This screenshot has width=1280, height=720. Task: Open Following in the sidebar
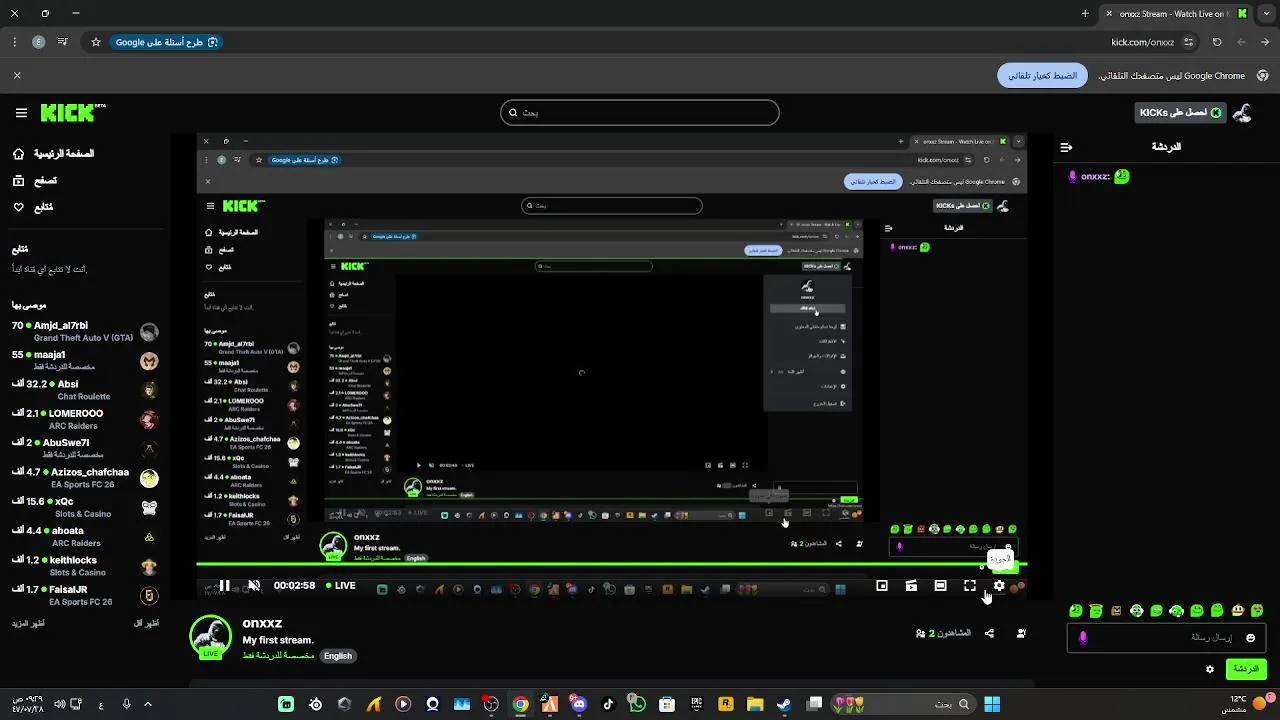33,207
